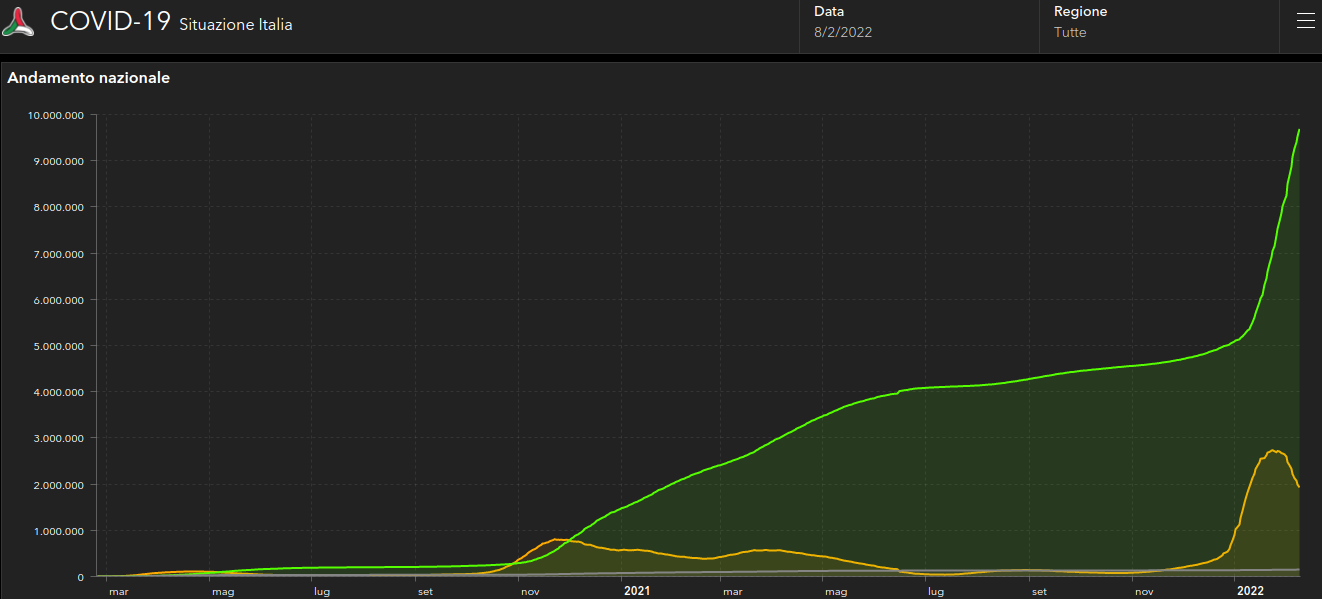Open the hamburger menu in header
Image resolution: width=1322 pixels, height=599 pixels.
(1305, 22)
